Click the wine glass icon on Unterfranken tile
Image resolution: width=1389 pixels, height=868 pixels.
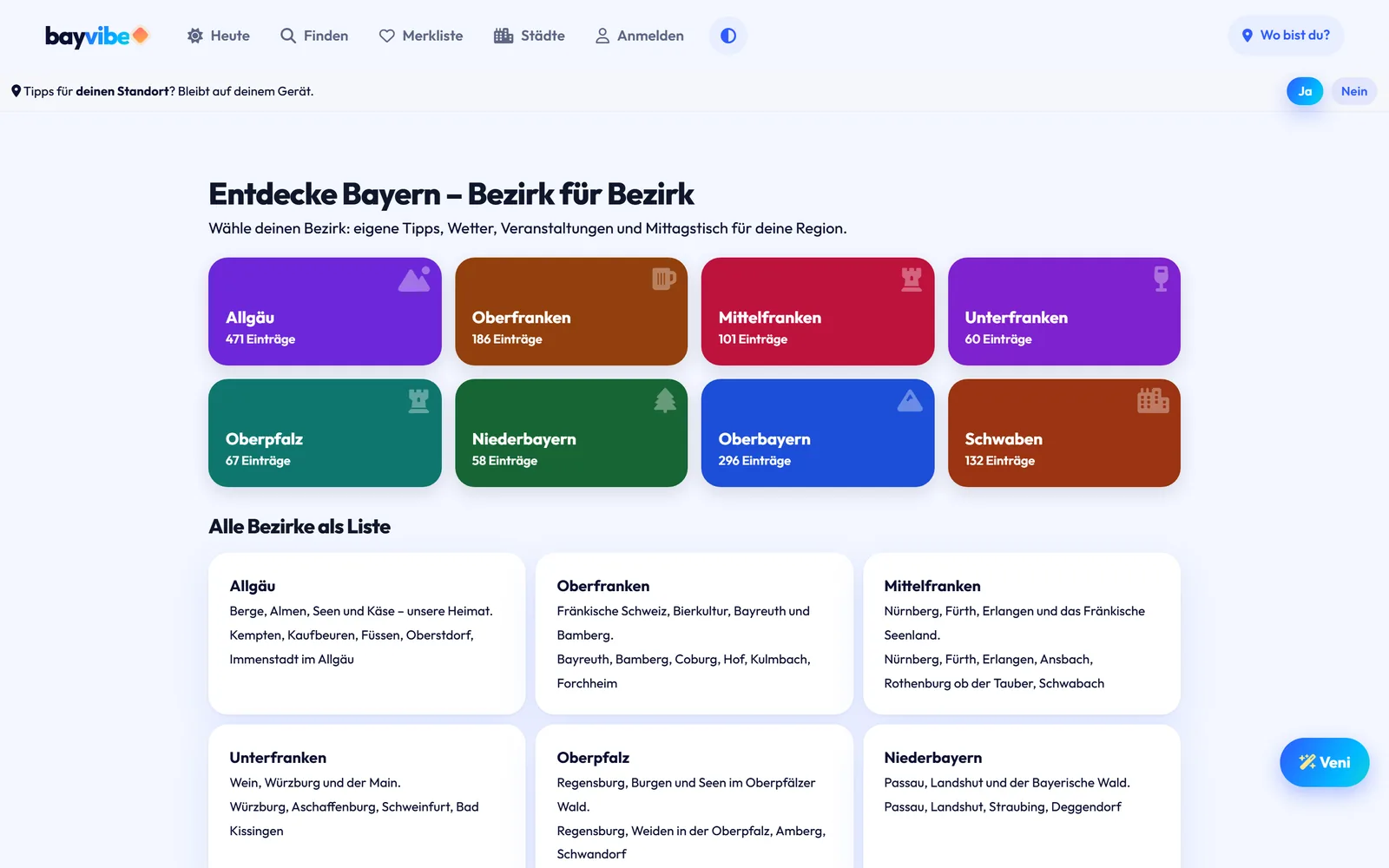(1161, 279)
